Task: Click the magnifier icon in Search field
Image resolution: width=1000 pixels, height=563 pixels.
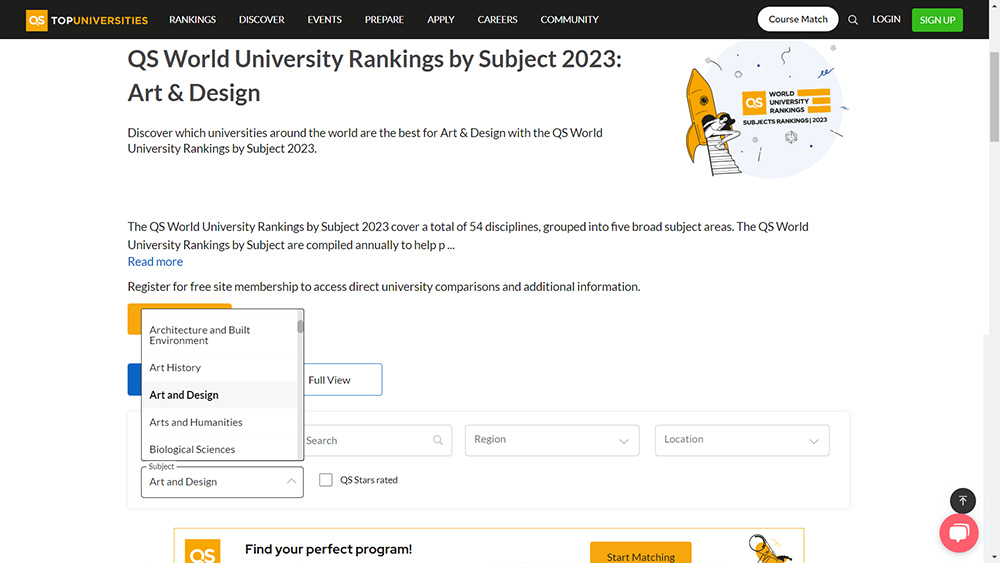Action: tap(438, 440)
